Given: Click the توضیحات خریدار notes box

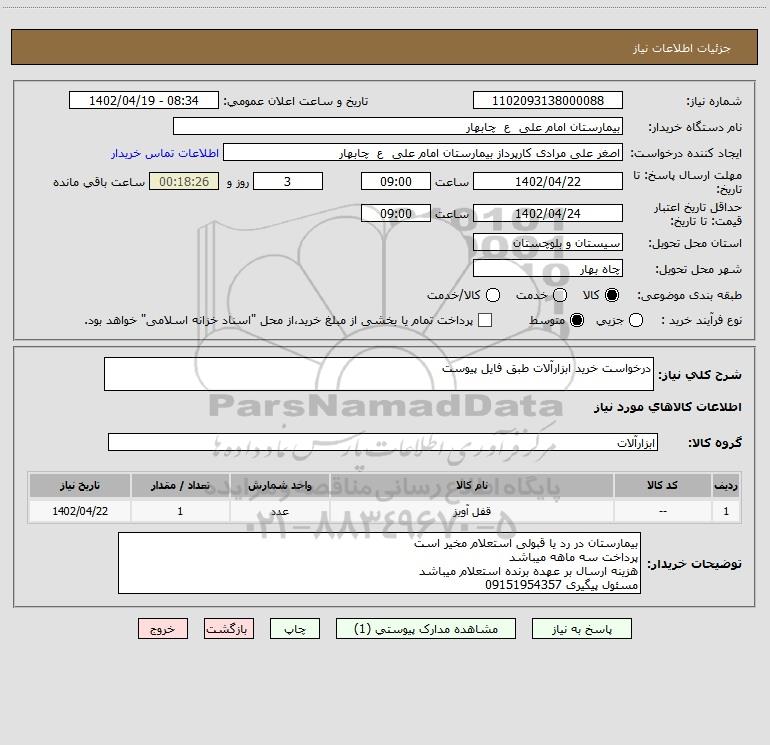Looking at the screenshot, I should pos(379,563).
